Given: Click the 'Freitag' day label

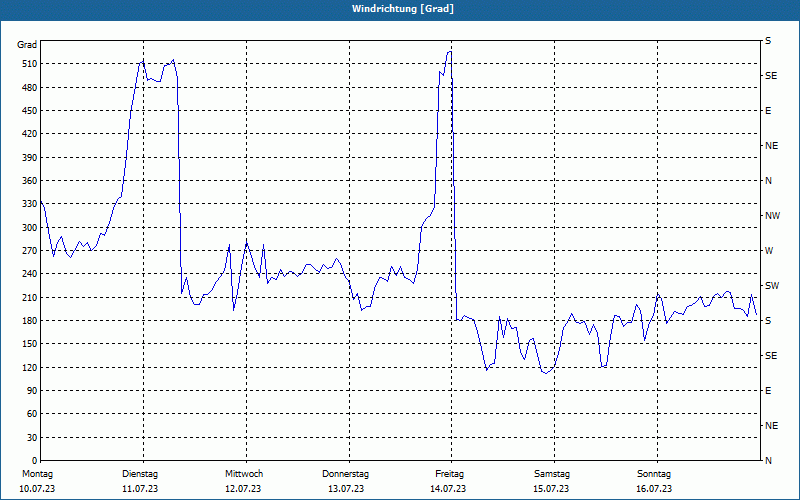Looking at the screenshot, I should pos(449,474).
